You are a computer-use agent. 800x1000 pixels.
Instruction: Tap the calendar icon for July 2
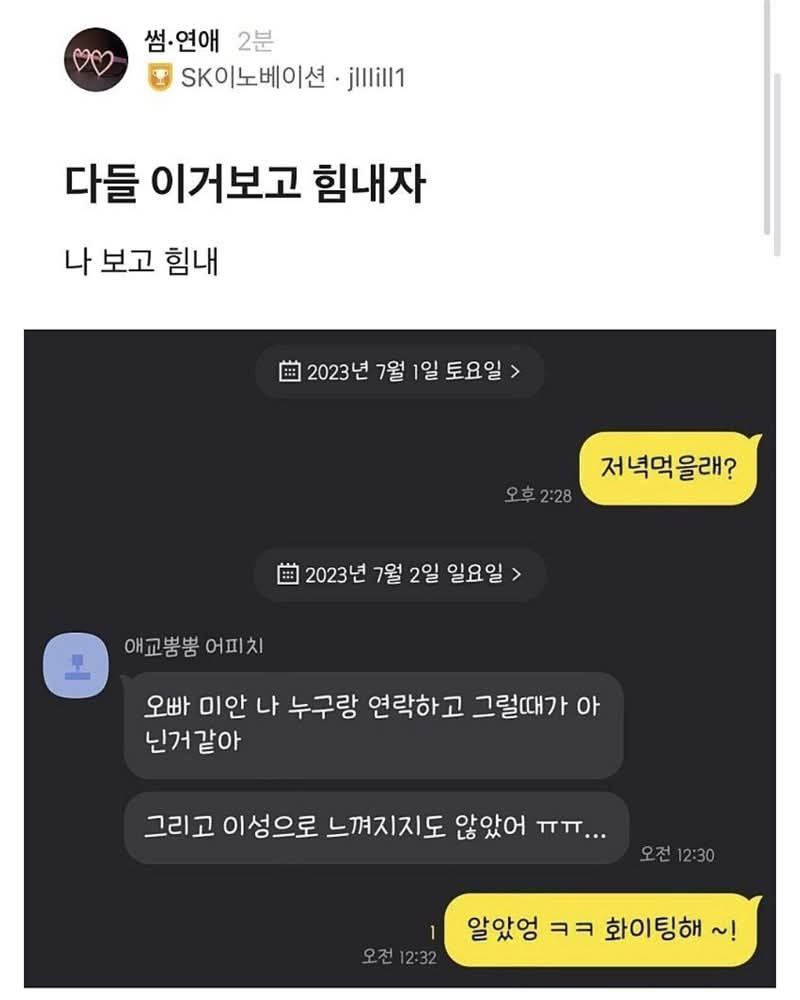coord(288,573)
